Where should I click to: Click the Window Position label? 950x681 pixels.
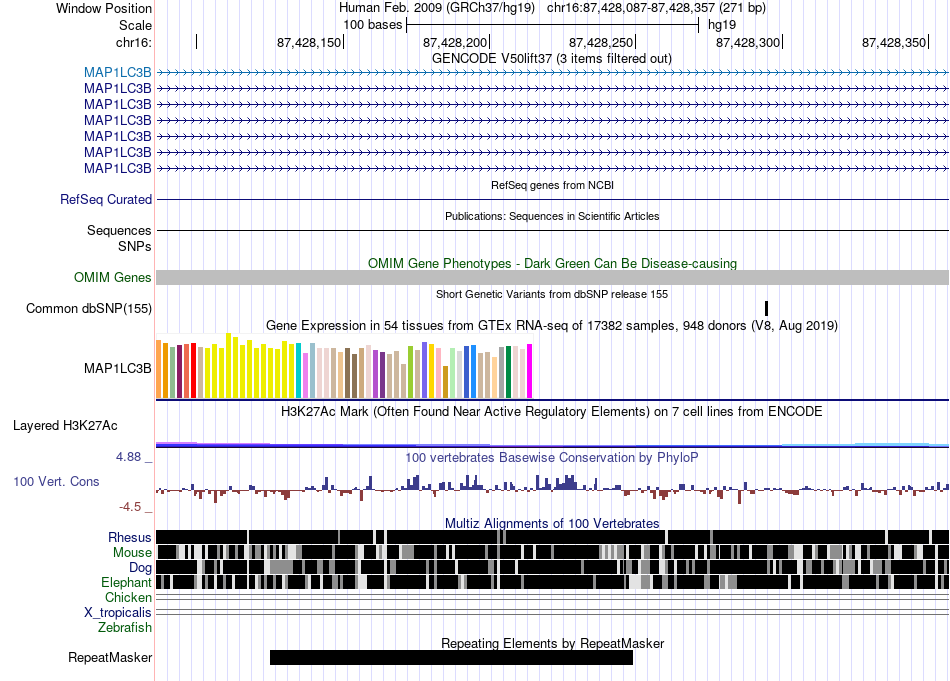[x=104, y=8]
